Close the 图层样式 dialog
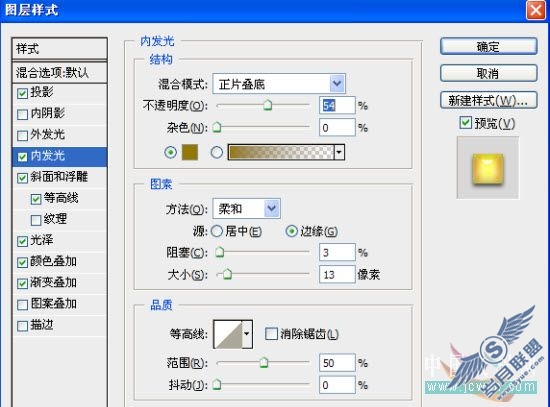 (536, 10)
